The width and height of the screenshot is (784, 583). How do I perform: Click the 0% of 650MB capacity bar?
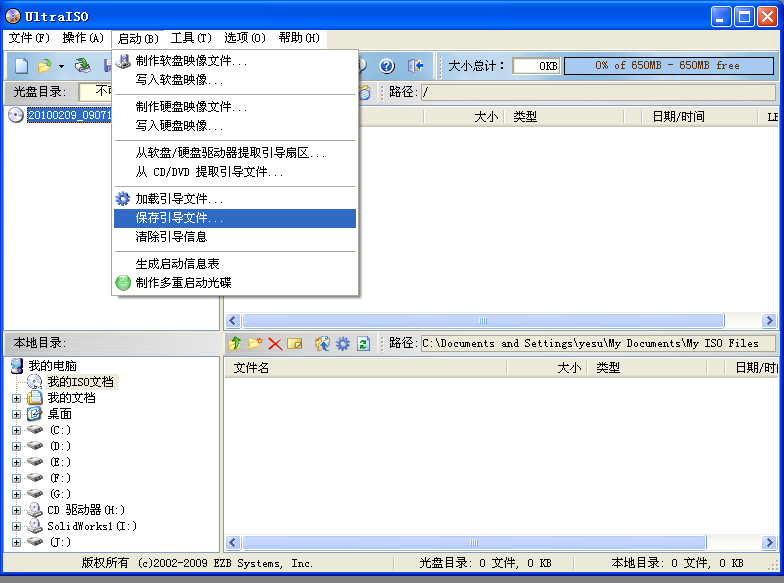pyautogui.click(x=669, y=66)
